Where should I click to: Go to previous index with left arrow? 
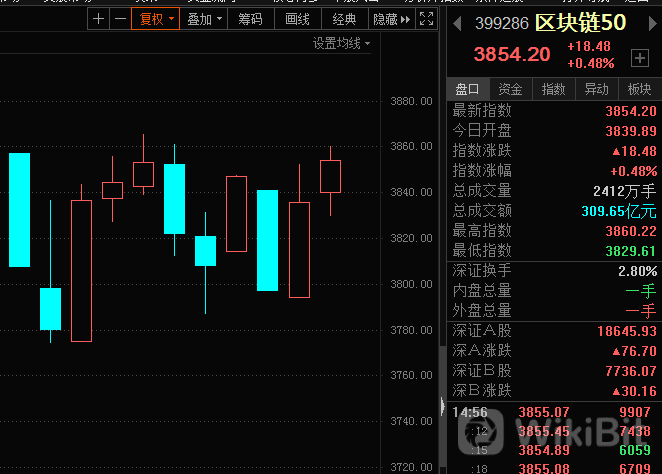click(457, 23)
